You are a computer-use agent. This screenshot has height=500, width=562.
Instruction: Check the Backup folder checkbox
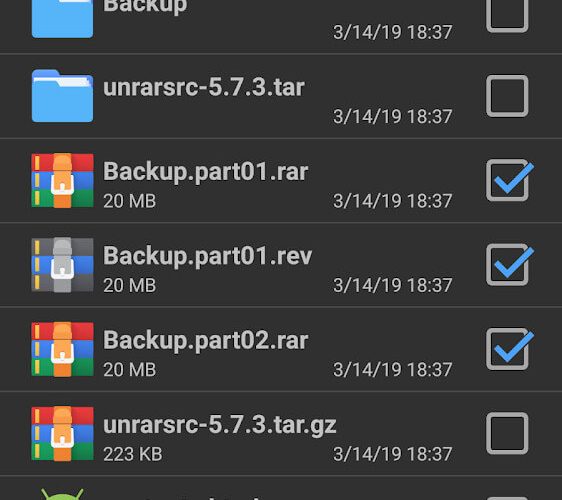pyautogui.click(x=507, y=16)
